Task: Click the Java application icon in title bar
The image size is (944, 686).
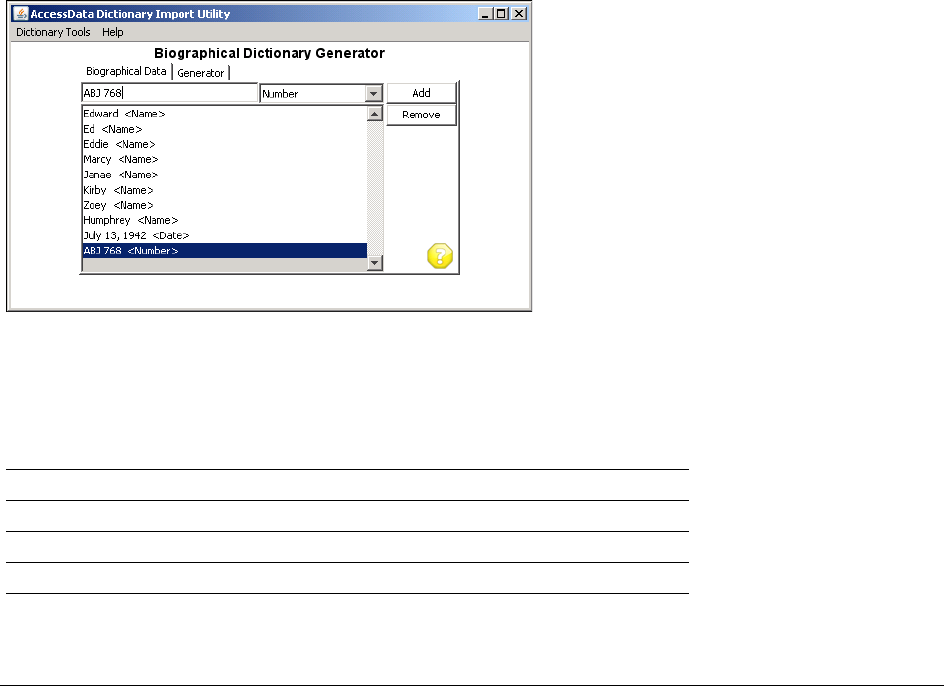Action: pyautogui.click(x=21, y=13)
